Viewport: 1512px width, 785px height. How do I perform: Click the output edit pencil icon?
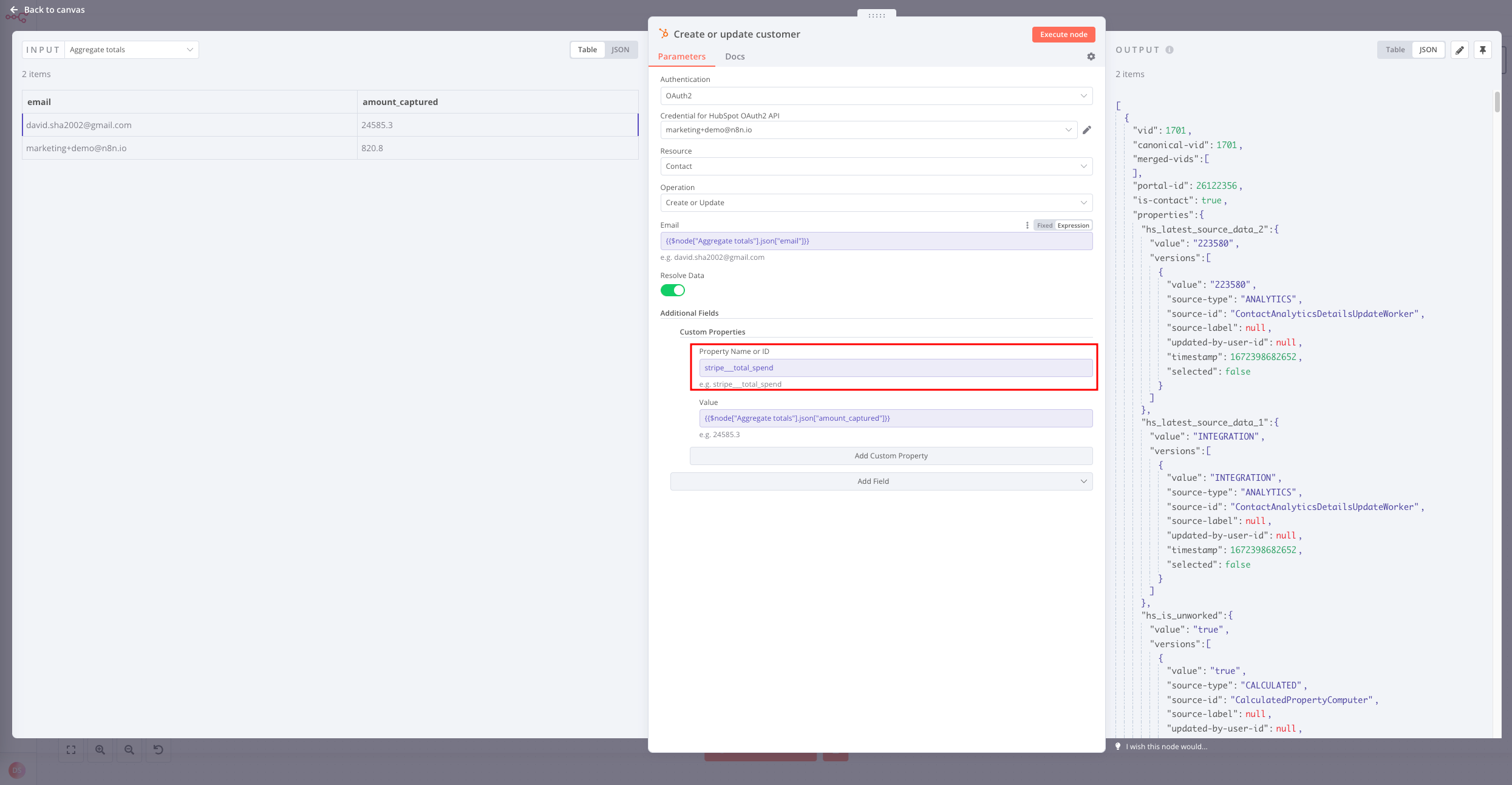1459,50
